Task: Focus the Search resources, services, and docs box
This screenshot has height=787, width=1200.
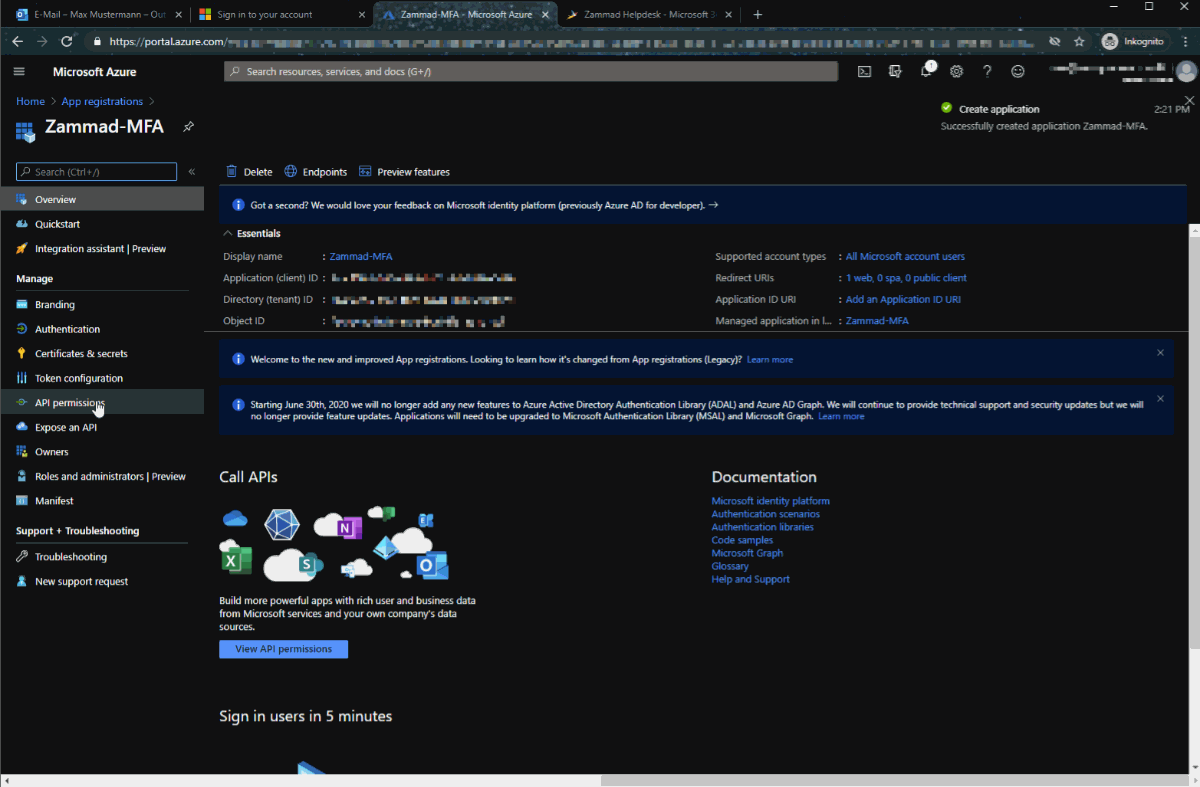Action: pyautogui.click(x=531, y=72)
